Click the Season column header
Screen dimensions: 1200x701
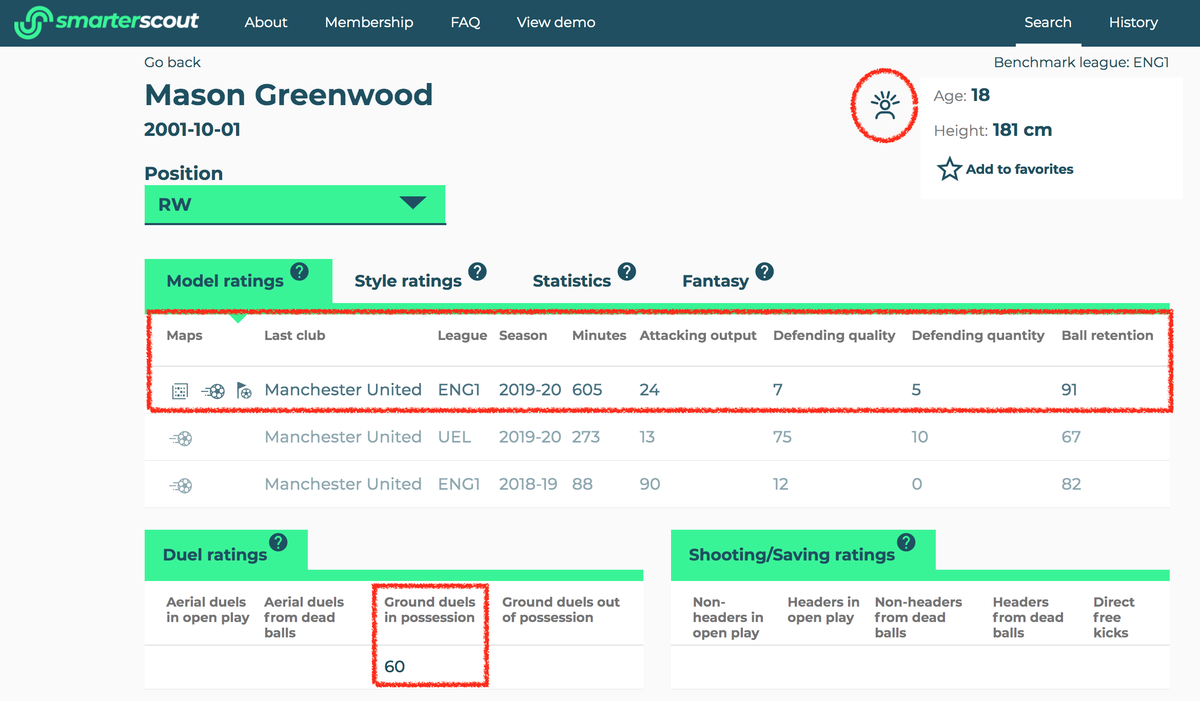523,335
